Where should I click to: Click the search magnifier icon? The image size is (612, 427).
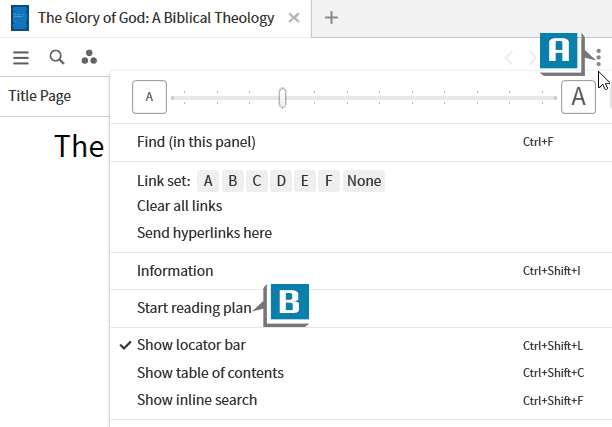coord(57,58)
